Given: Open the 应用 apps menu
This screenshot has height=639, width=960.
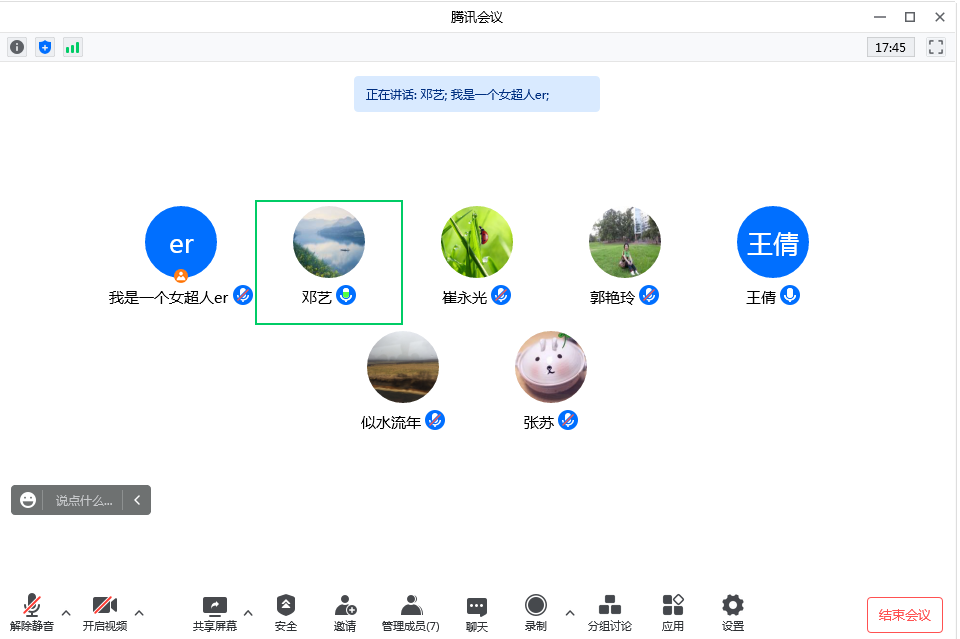Looking at the screenshot, I should tap(673, 613).
